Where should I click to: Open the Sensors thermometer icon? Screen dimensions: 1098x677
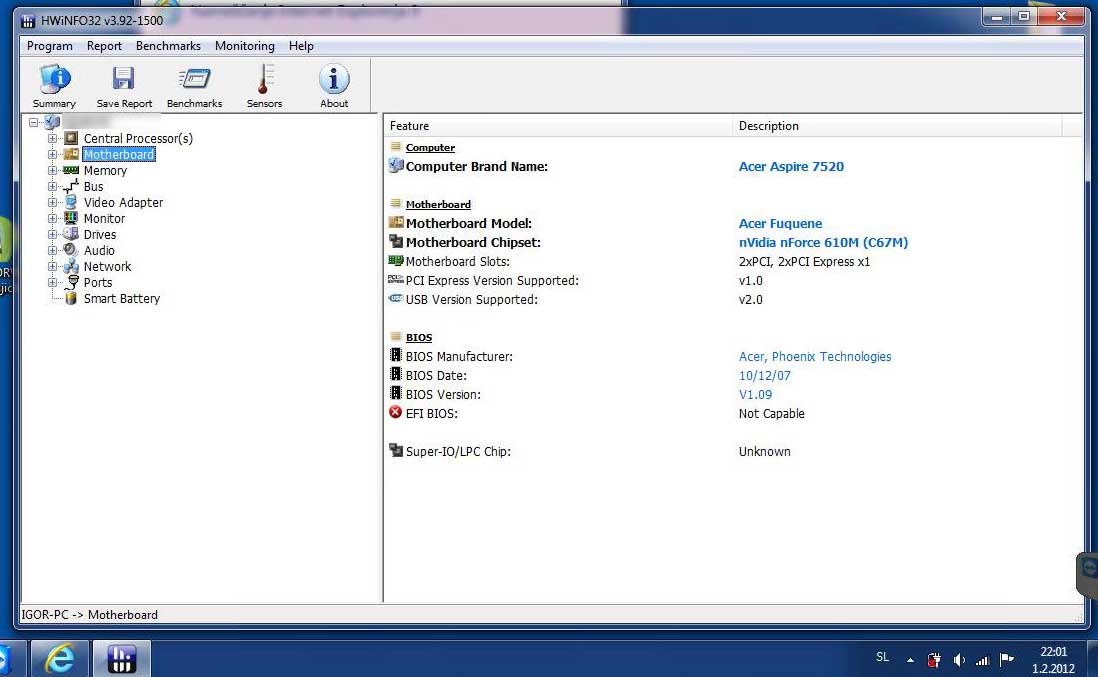point(264,86)
